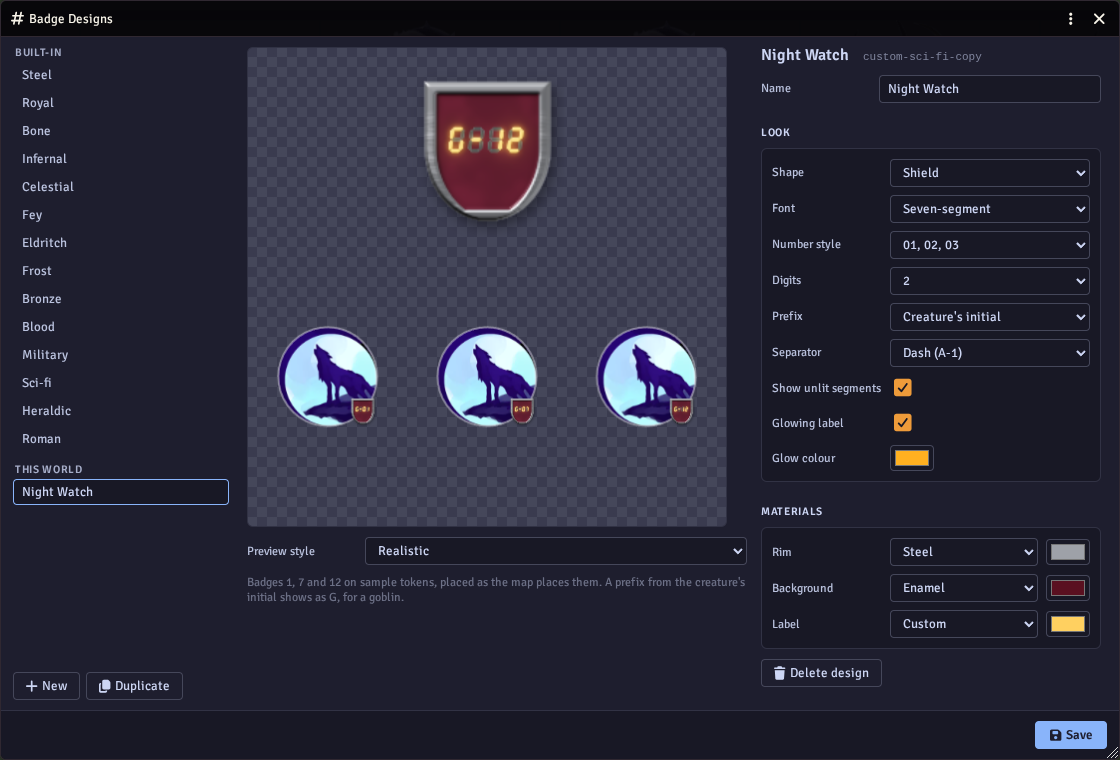Select the Fey built-in design
The height and width of the screenshot is (760, 1120).
pos(121,215)
